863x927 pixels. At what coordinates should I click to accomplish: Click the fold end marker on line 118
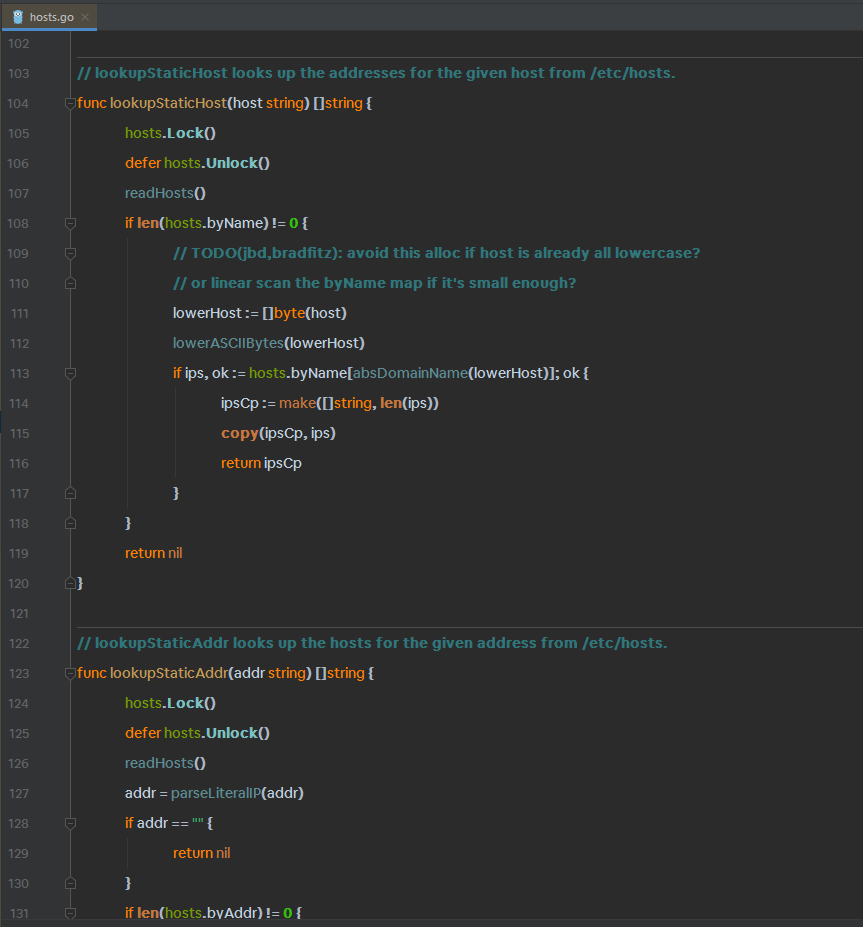(x=70, y=523)
